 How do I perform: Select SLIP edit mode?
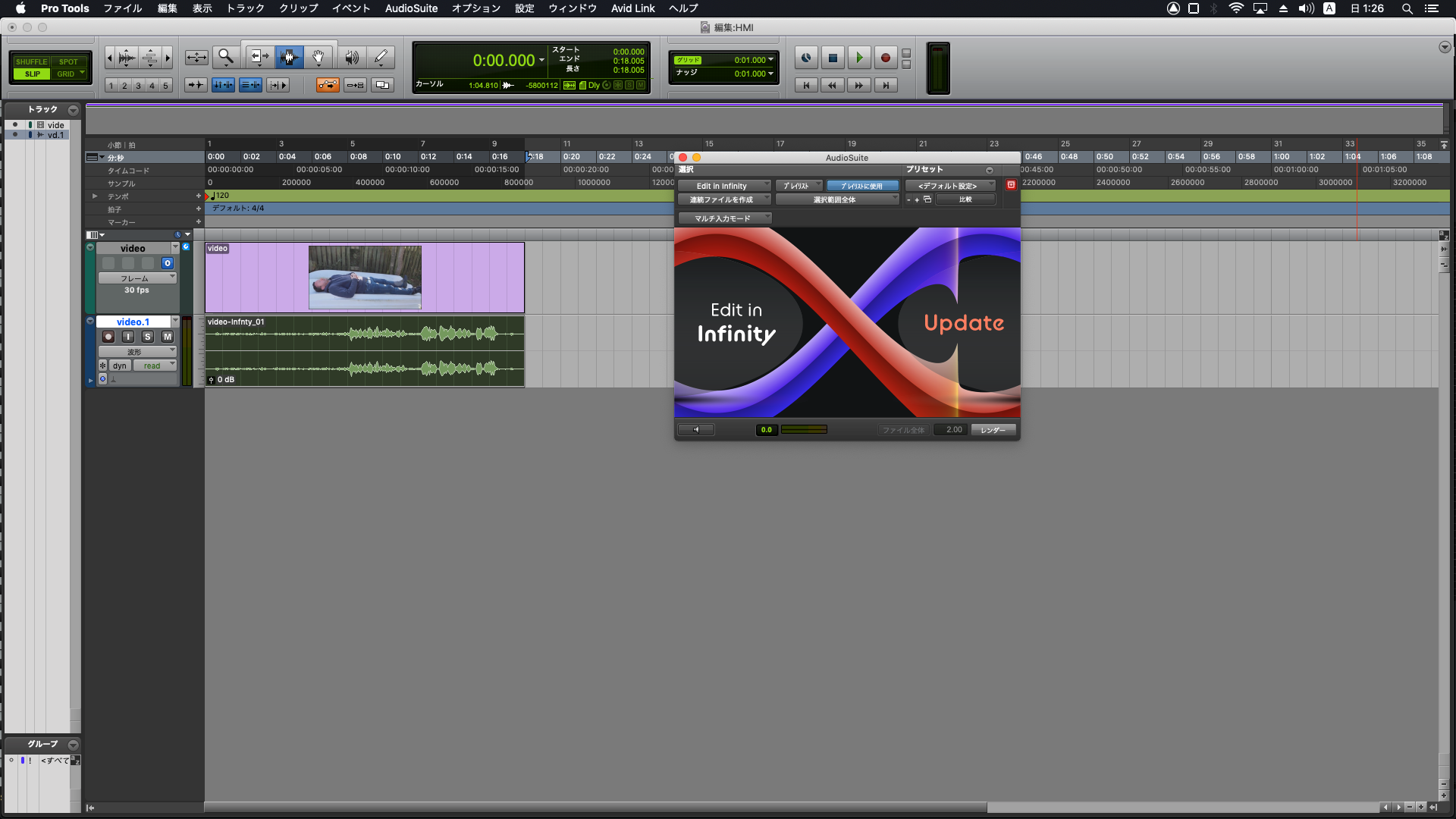[32, 74]
